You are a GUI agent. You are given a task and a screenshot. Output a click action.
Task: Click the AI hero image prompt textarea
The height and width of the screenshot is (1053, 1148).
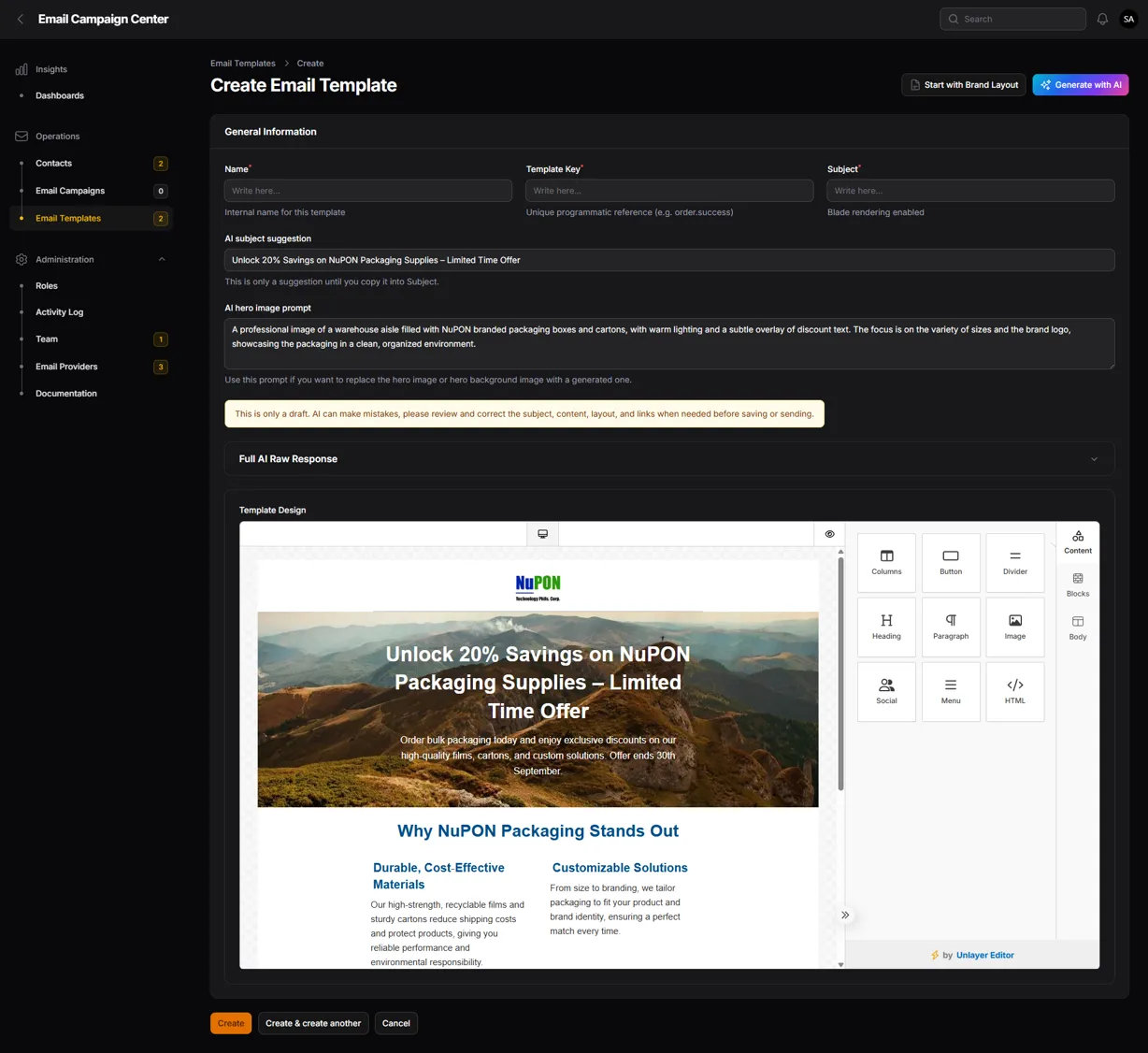(x=669, y=343)
